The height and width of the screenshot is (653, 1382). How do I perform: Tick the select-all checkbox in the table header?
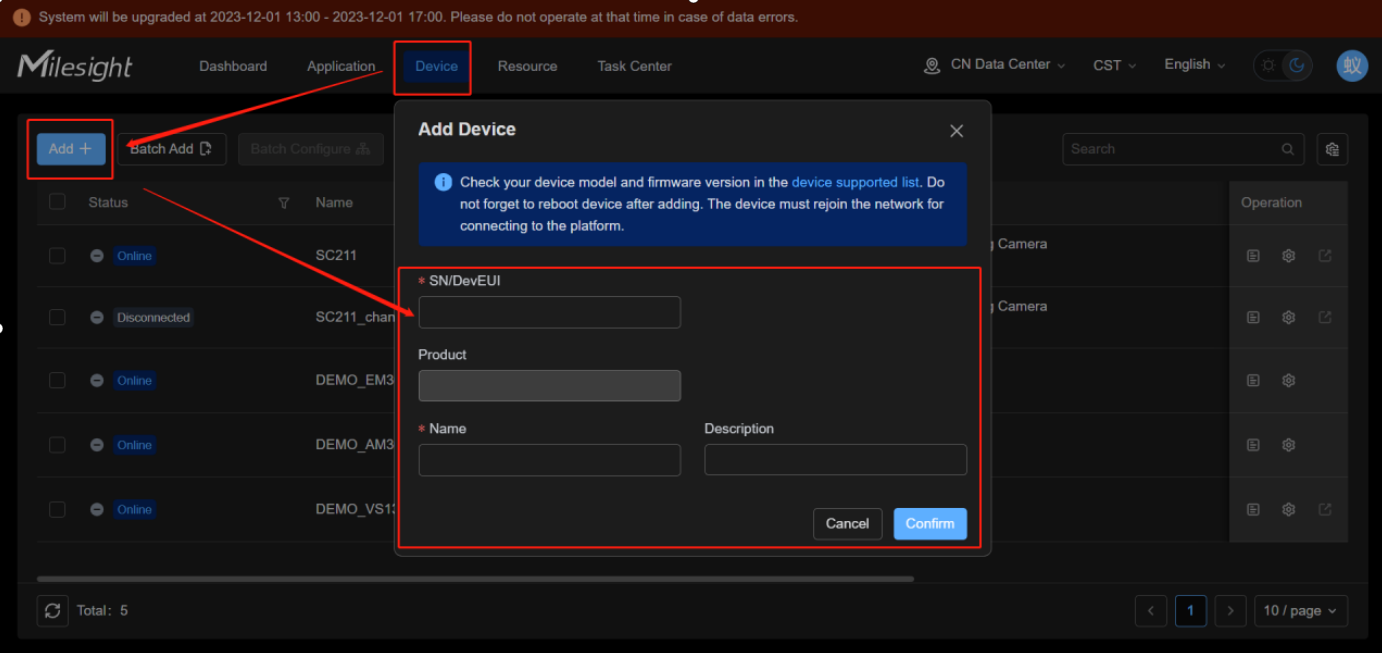tap(57, 202)
